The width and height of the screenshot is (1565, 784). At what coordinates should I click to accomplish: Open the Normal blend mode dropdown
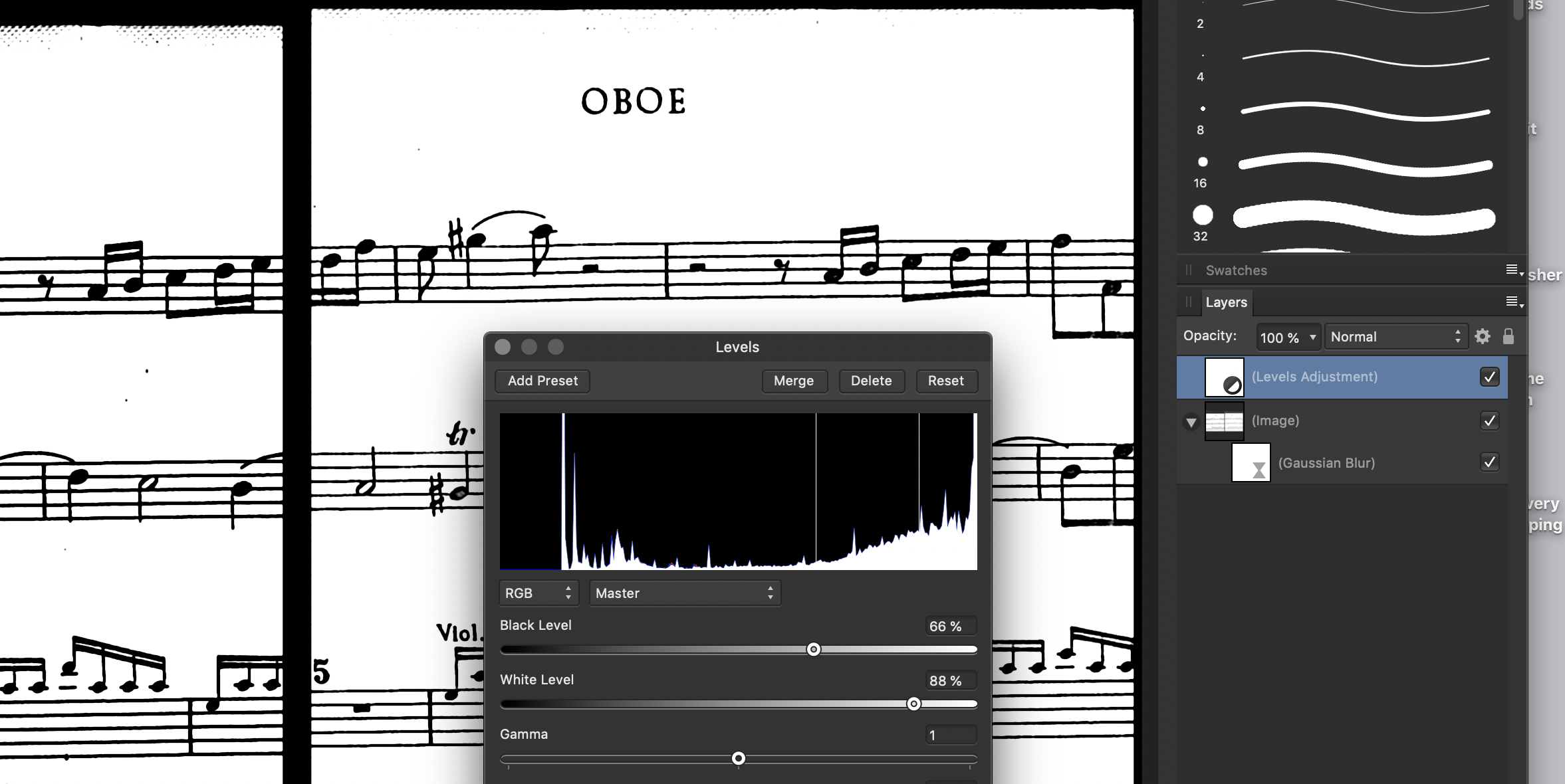pos(1396,337)
